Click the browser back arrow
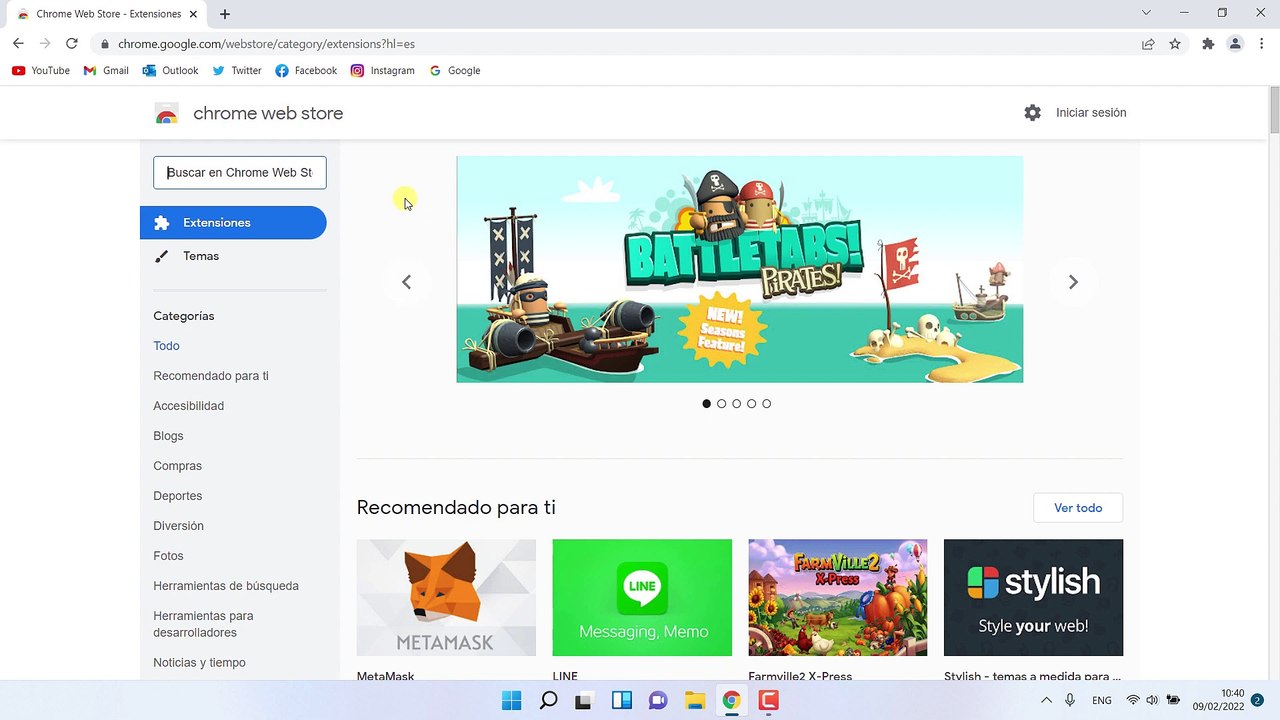The height and width of the screenshot is (720, 1280). [x=18, y=44]
